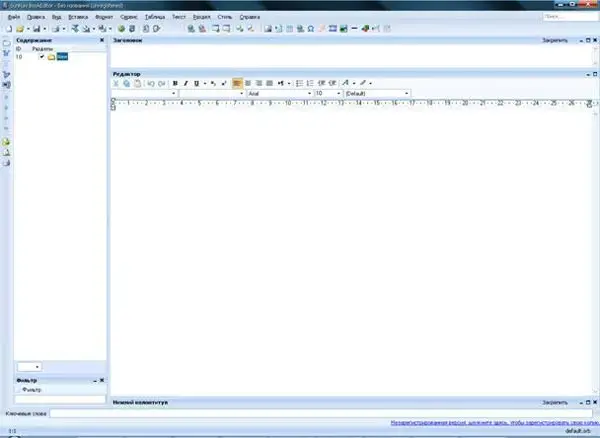
Task: Toggle the checkbox next to New tree item
Action: (x=42, y=57)
